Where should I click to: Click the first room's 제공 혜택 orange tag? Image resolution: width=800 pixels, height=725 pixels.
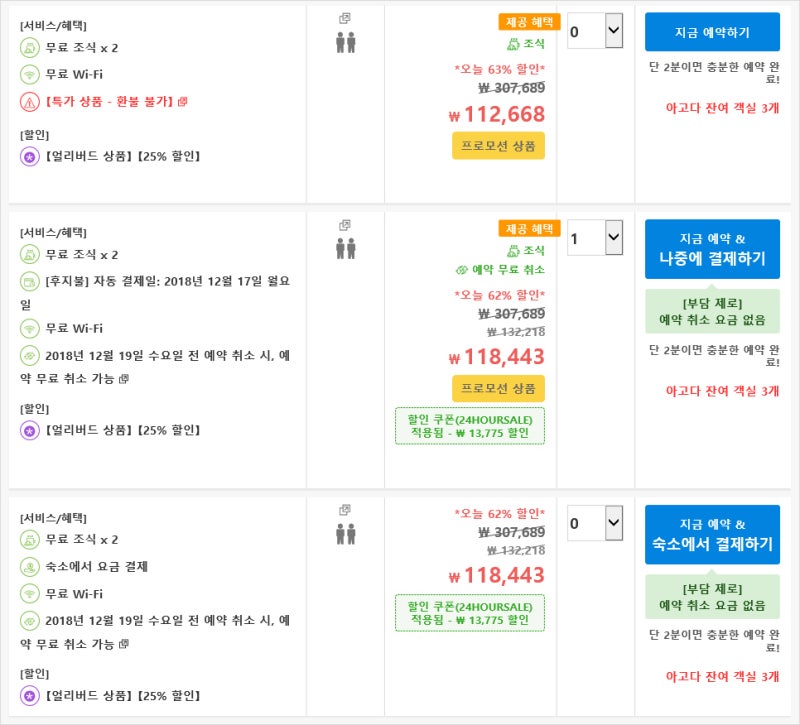pos(529,21)
